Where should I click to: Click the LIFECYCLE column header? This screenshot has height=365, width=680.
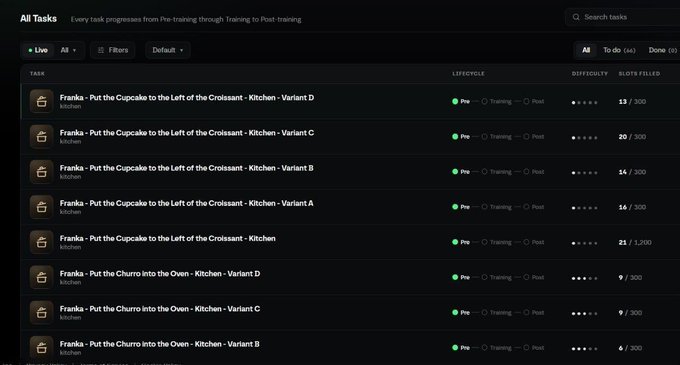[x=468, y=74]
